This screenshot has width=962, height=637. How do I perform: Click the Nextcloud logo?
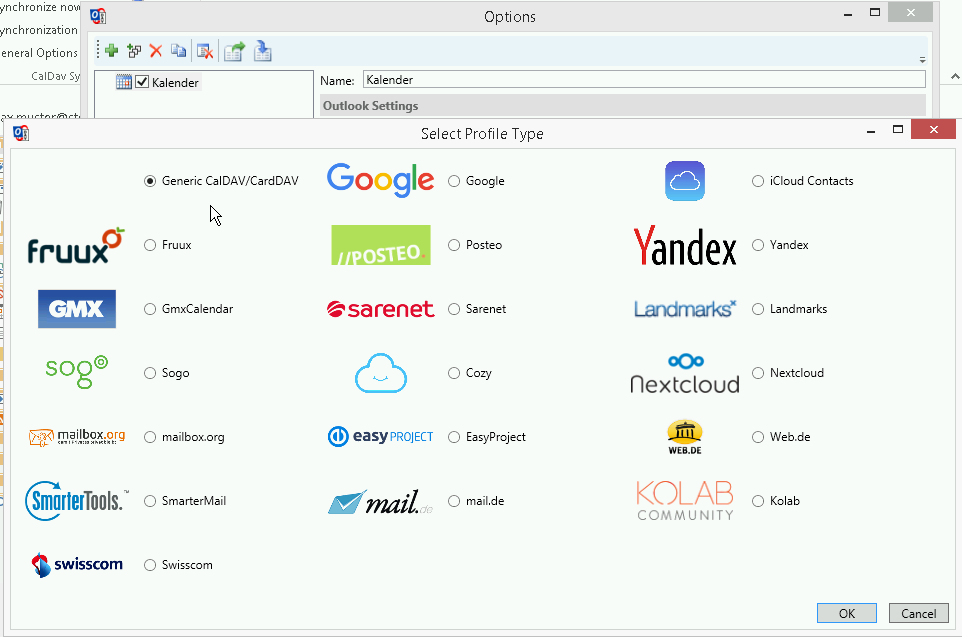point(685,373)
